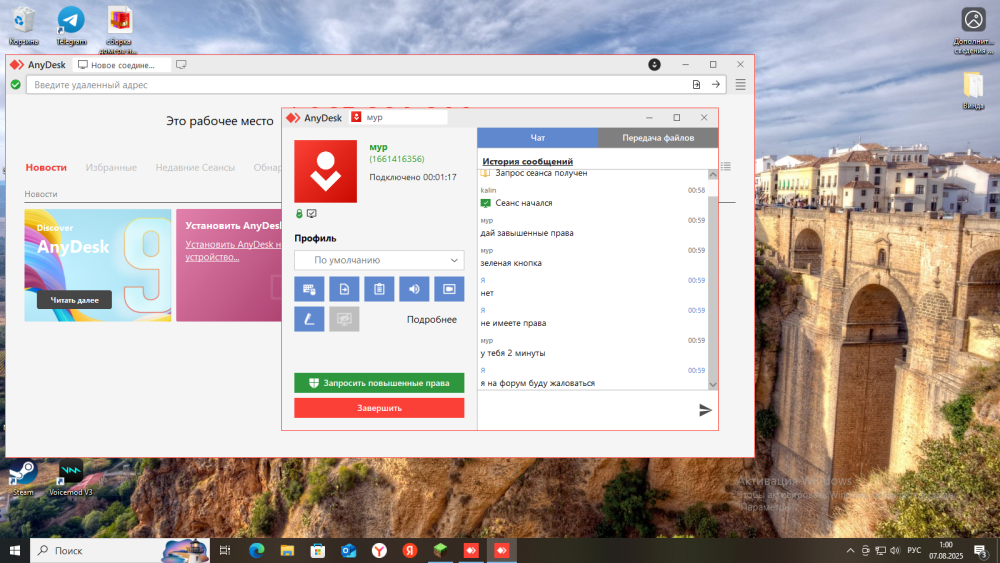End the session with Завершить
This screenshot has height=563, width=1000.
(379, 408)
